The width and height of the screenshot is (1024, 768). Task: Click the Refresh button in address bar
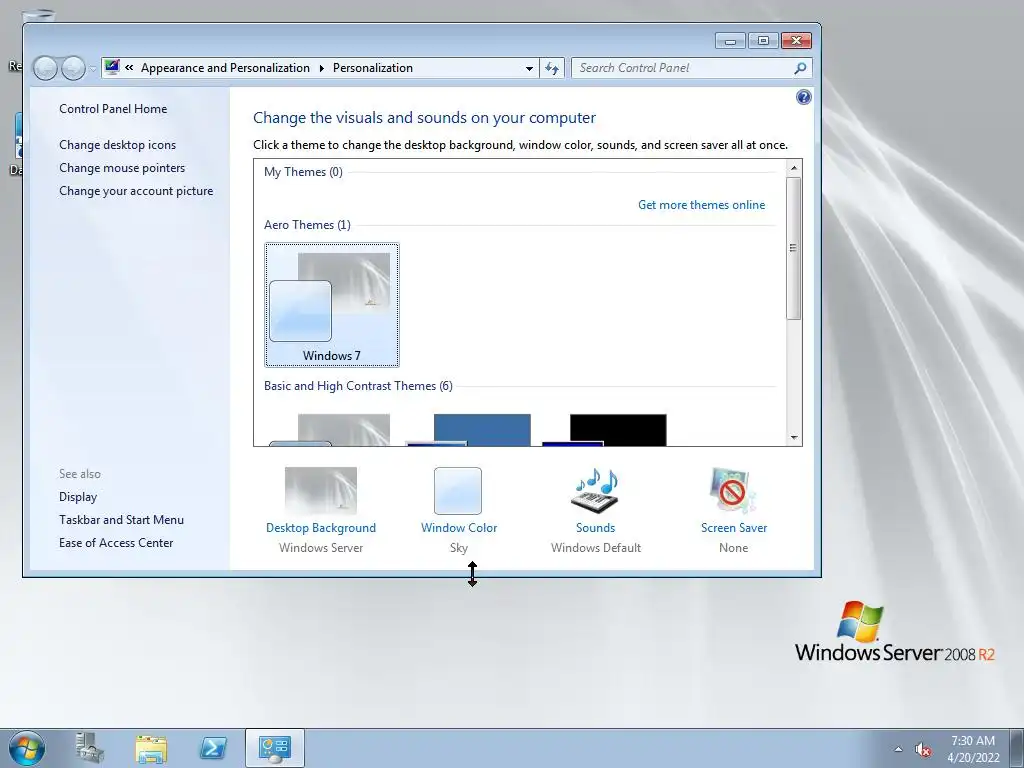pyautogui.click(x=552, y=68)
